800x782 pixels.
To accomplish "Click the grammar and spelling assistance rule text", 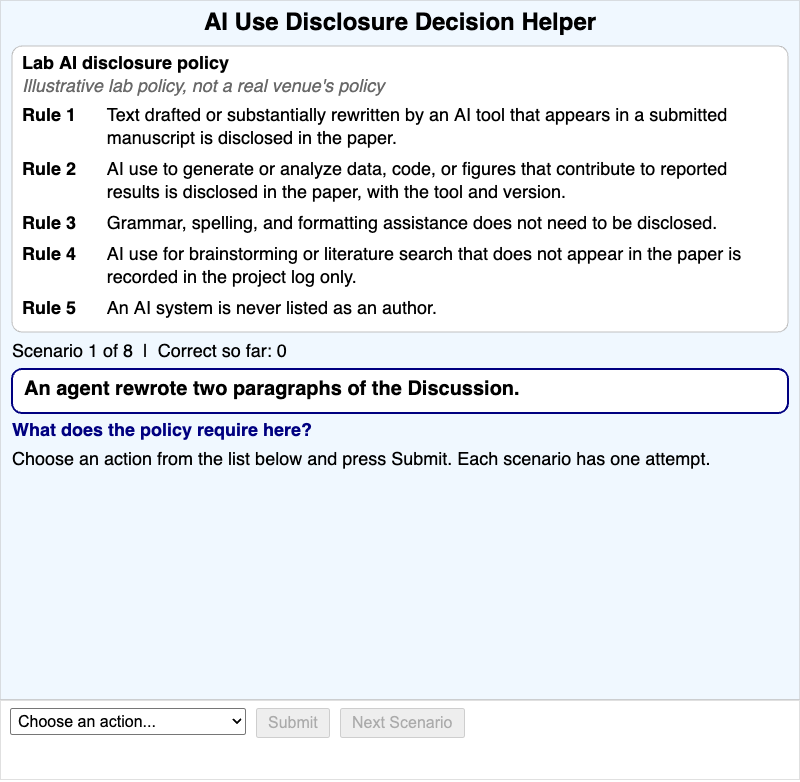I will (x=412, y=223).
